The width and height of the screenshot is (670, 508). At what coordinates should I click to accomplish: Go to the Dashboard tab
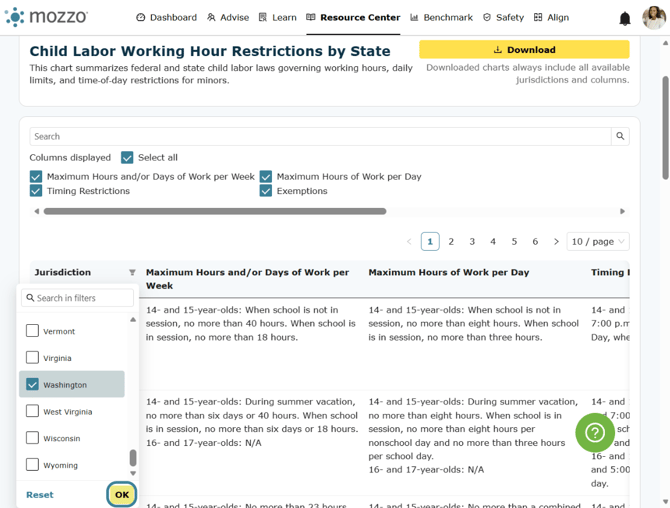(x=167, y=18)
